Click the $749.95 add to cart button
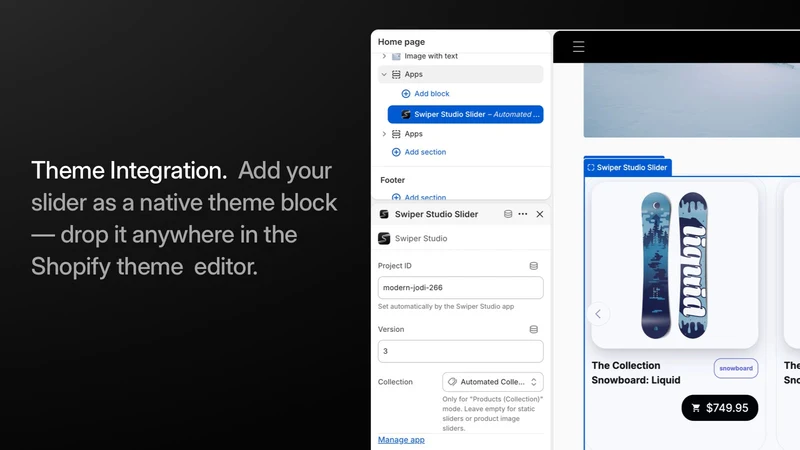Viewport: 800px width, 450px height. click(x=719, y=408)
